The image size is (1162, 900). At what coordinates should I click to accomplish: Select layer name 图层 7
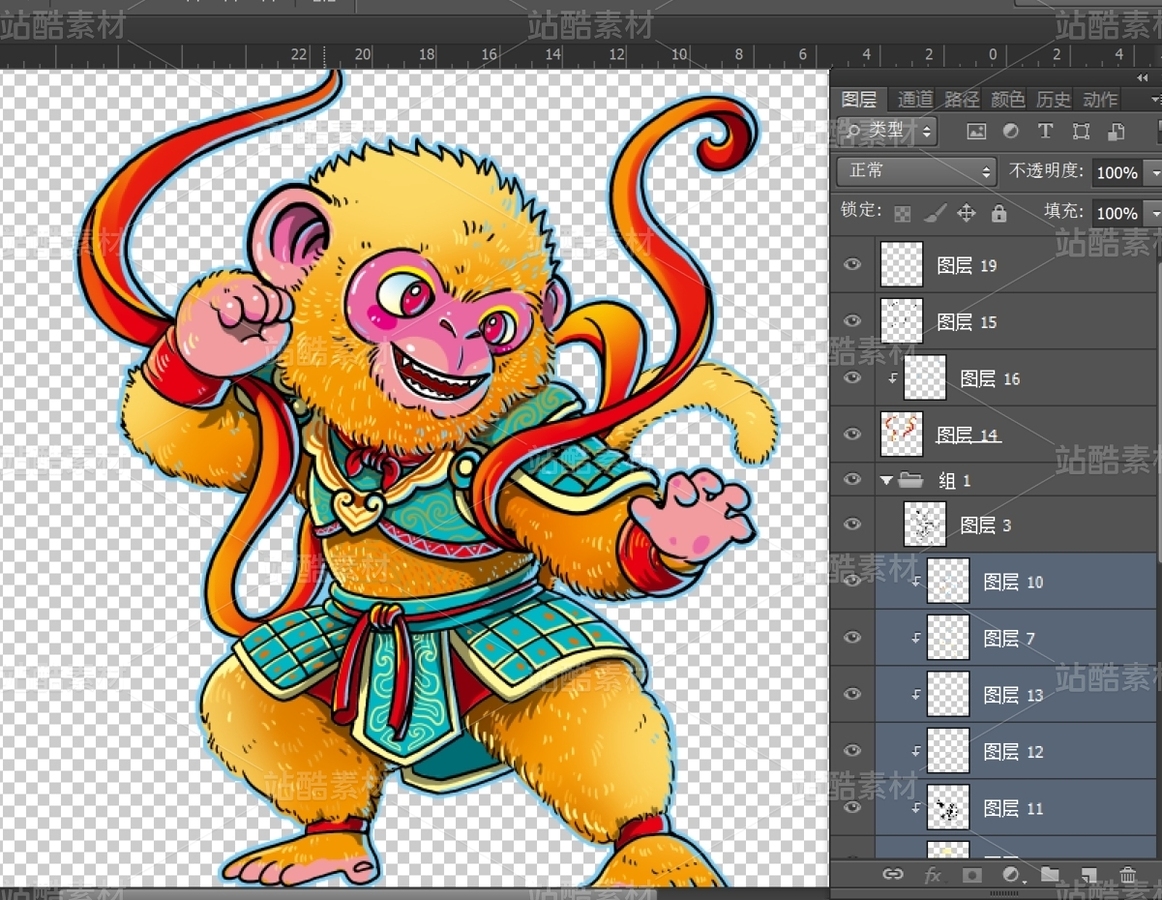(1009, 638)
